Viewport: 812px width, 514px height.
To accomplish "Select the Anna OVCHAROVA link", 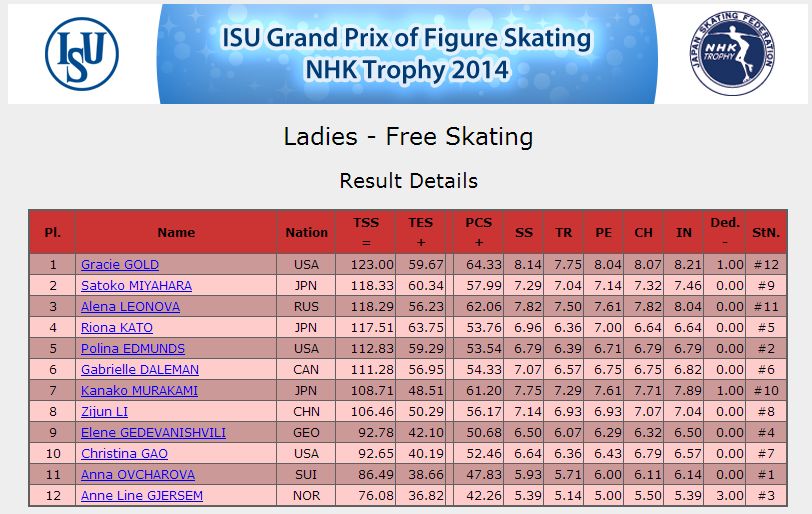I will [x=138, y=475].
